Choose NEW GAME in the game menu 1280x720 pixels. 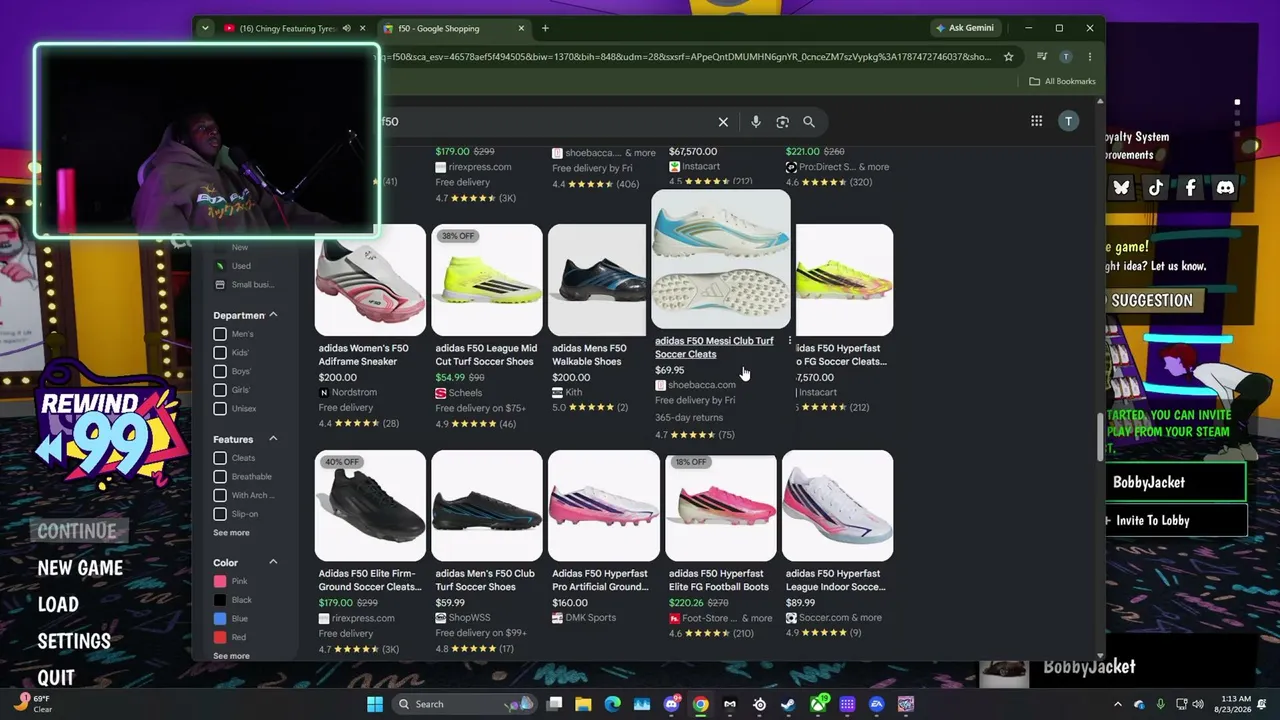pyautogui.click(x=80, y=568)
